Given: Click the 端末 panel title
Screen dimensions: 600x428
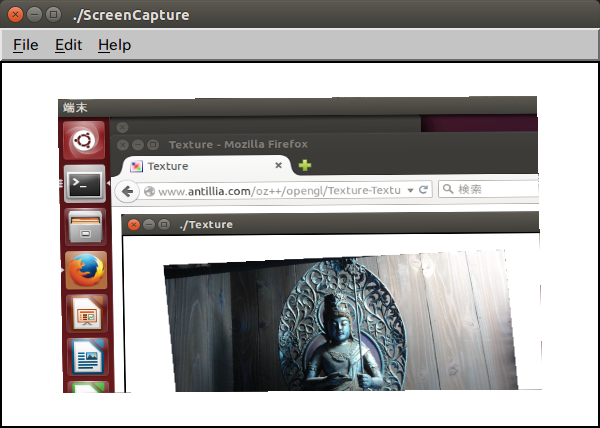Looking at the screenshot, I should pyautogui.click(x=75, y=108).
